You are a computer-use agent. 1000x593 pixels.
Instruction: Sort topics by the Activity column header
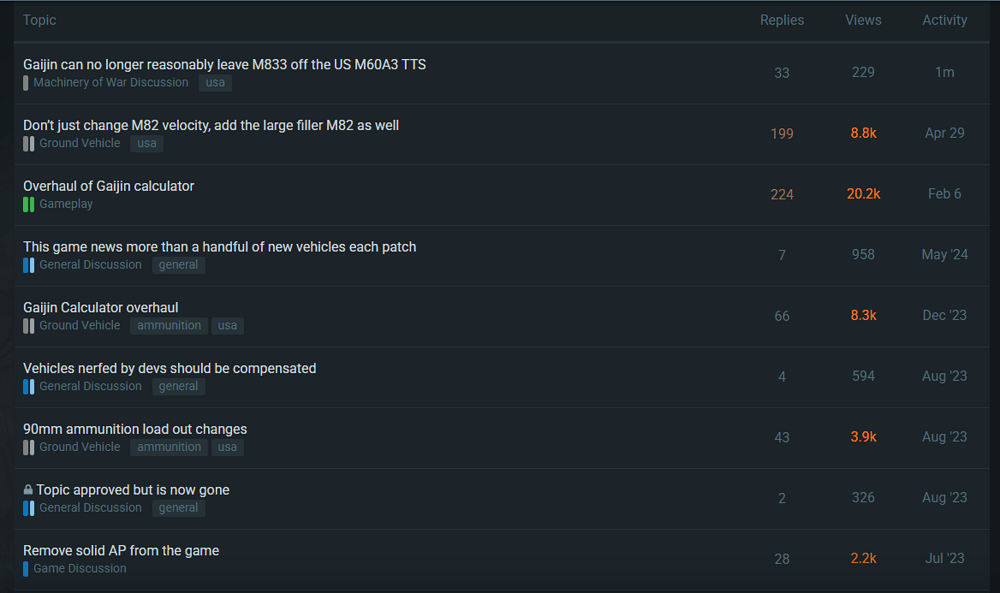[944, 20]
